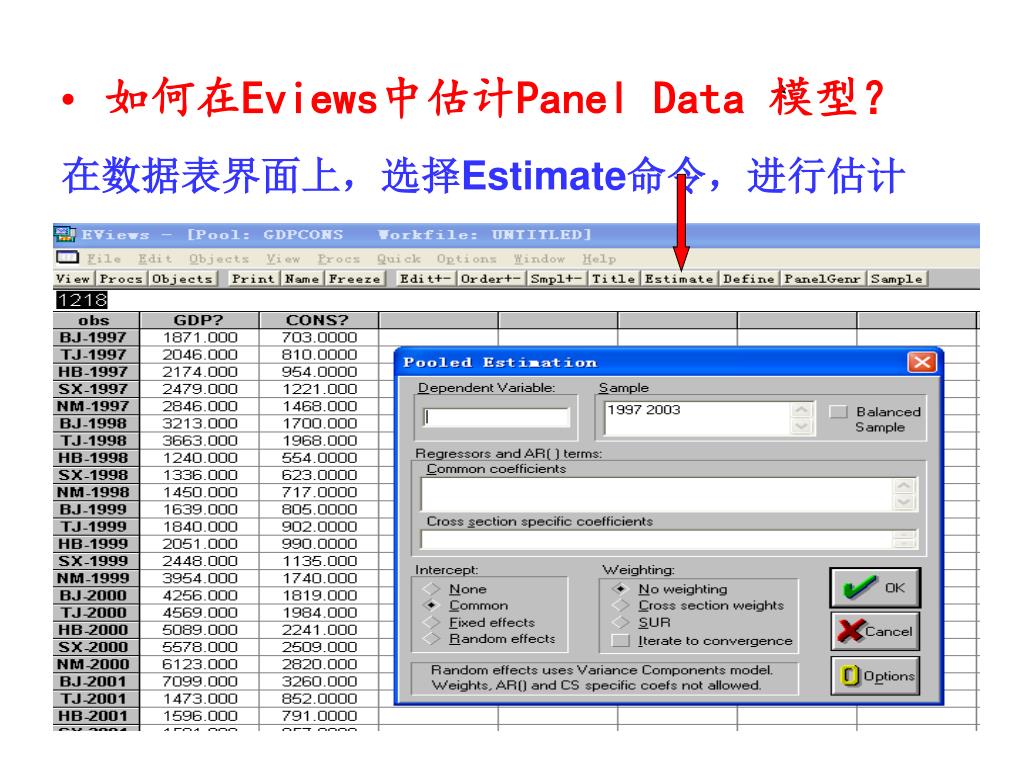Toggle Smpl+- on toolbar
Image resolution: width=1024 pixels, height=768 pixels.
(x=556, y=279)
